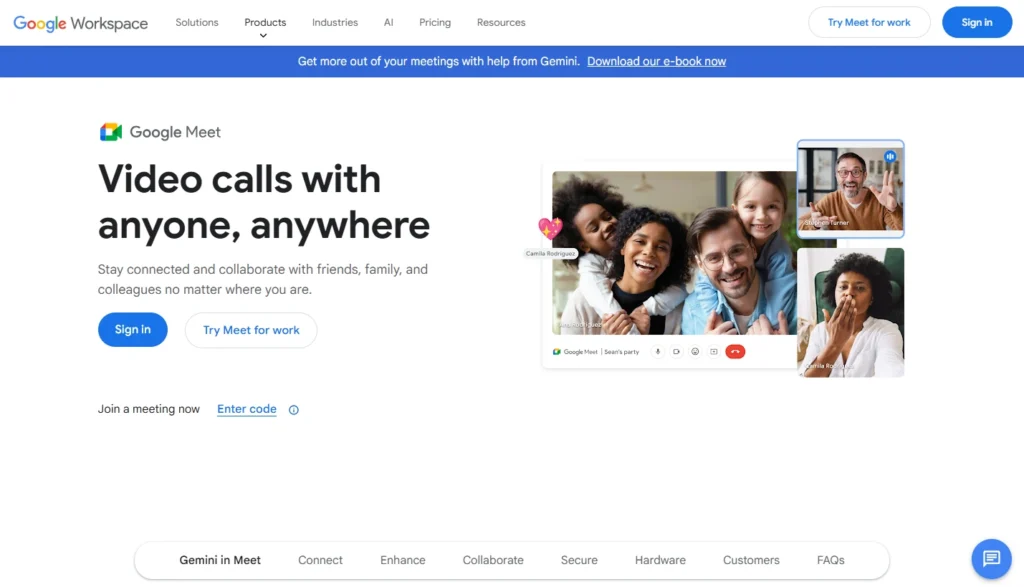End the call with the red hang-up icon

tap(735, 351)
